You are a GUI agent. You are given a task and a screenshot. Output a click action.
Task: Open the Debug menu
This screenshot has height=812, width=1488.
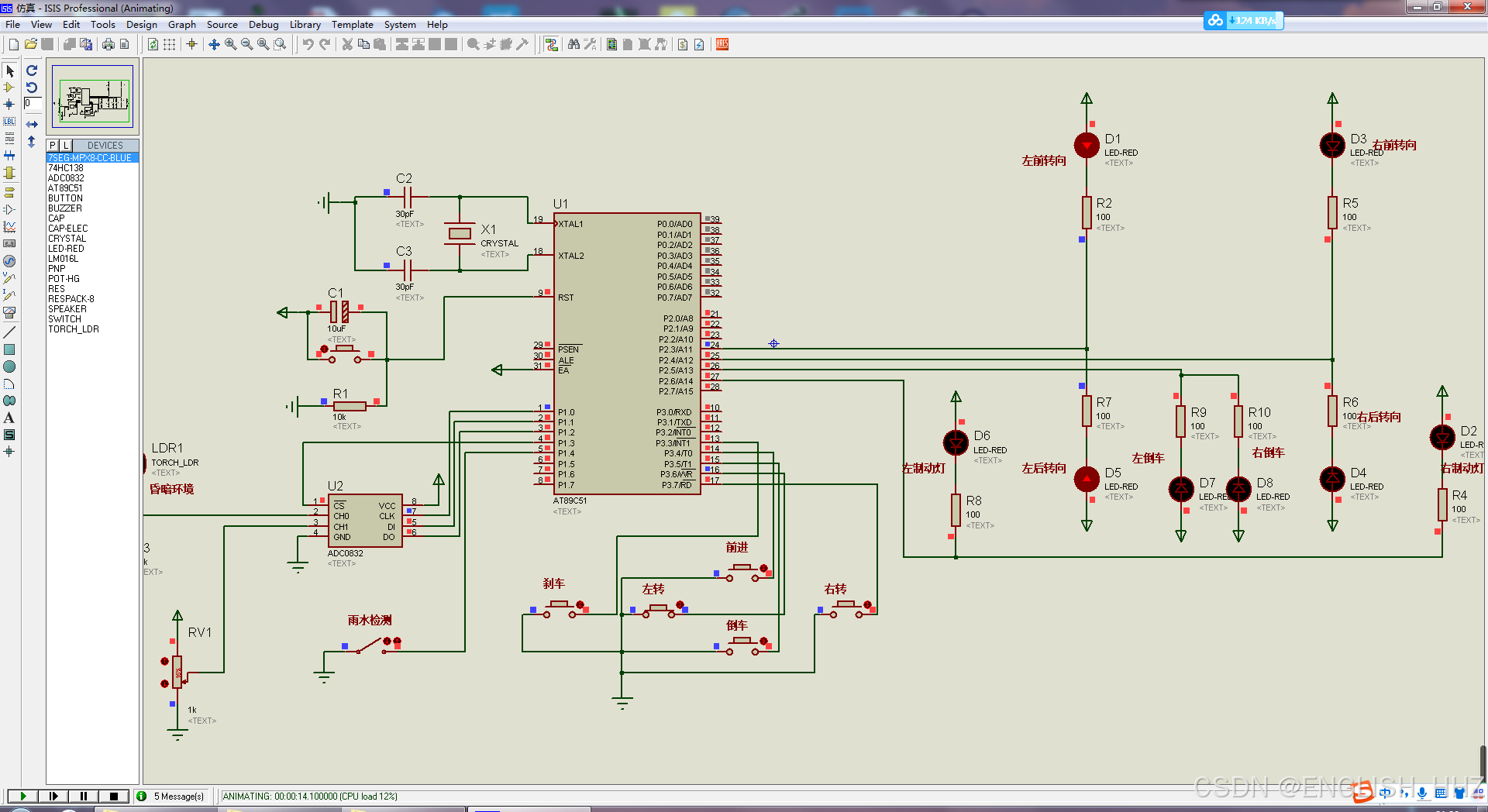coord(263,24)
